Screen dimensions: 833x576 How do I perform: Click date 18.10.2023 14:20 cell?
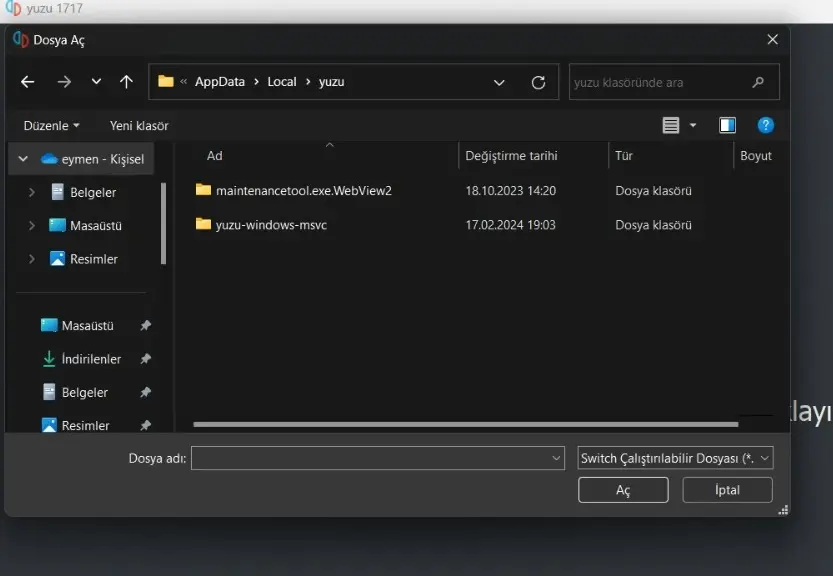(511, 191)
